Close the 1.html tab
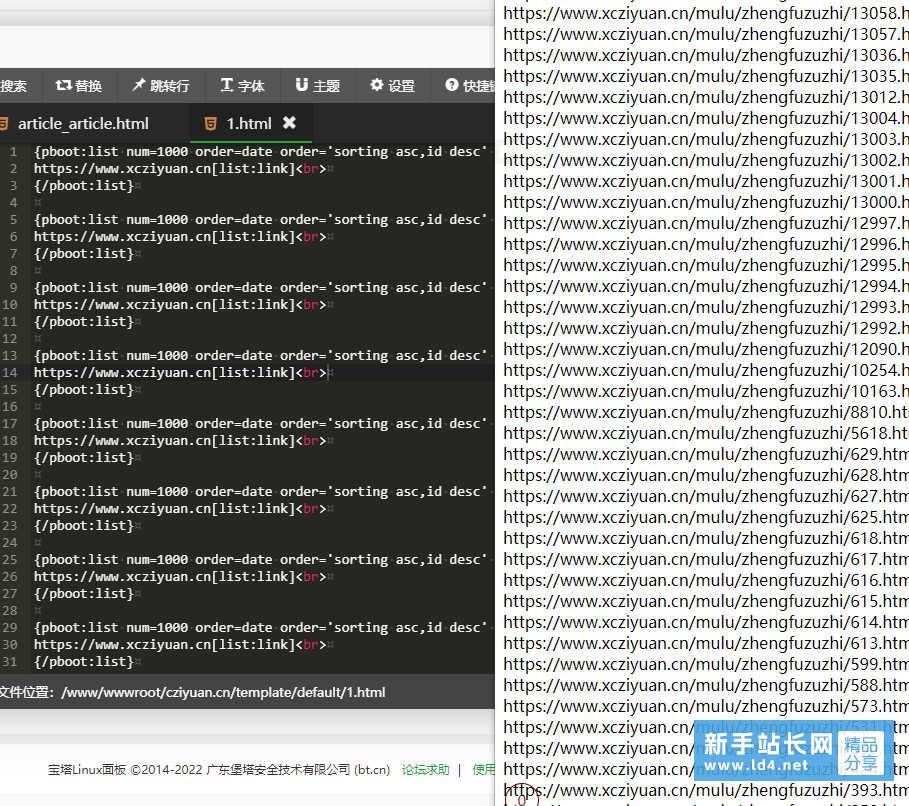Viewport: 909px width, 806px height. (289, 122)
